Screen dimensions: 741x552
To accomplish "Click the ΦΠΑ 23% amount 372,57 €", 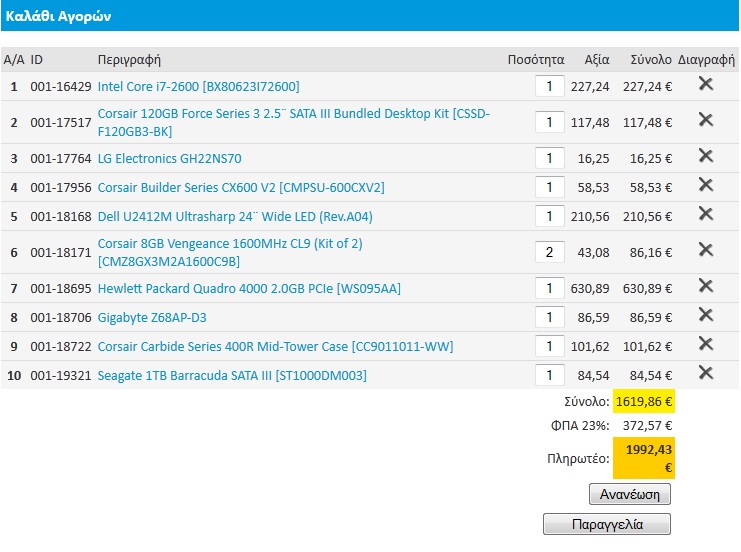I will tap(647, 425).
